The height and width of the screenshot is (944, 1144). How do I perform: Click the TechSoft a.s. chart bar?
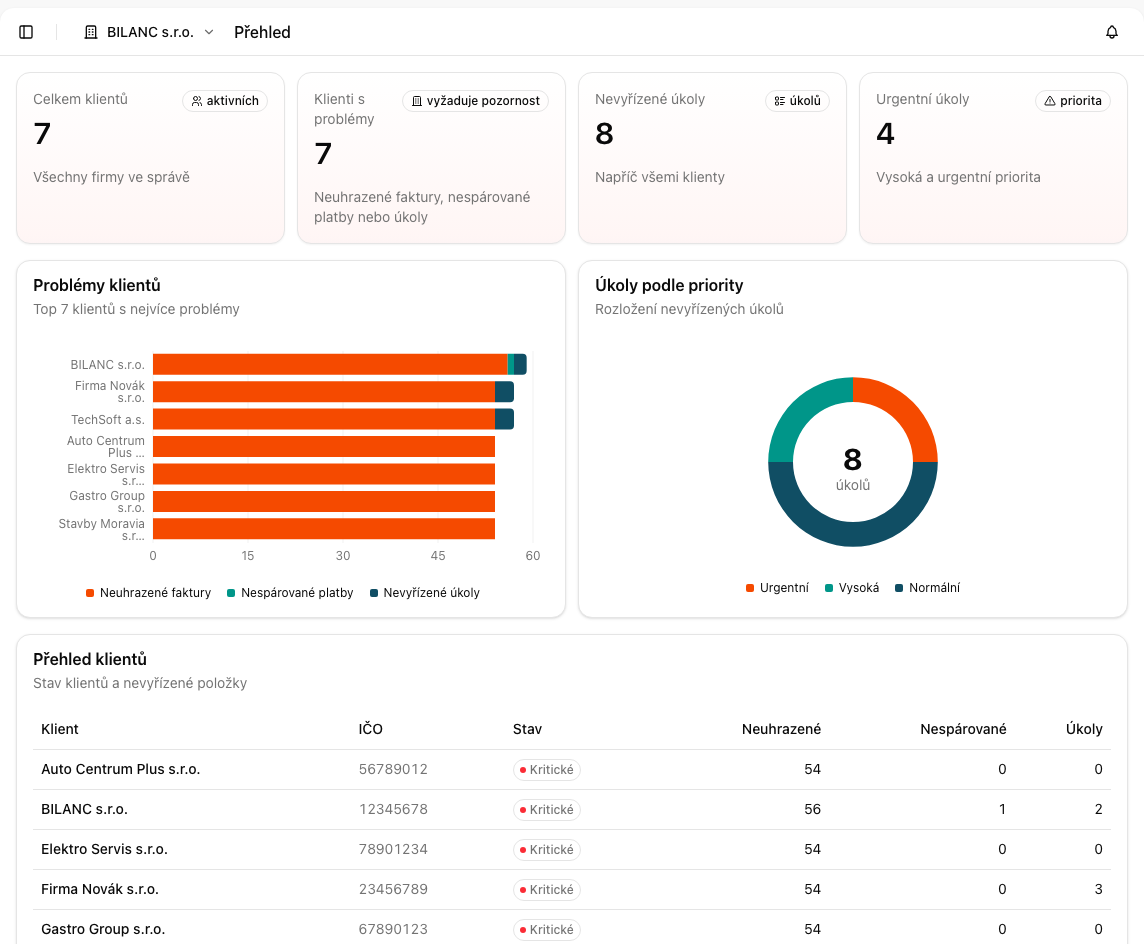[333, 419]
